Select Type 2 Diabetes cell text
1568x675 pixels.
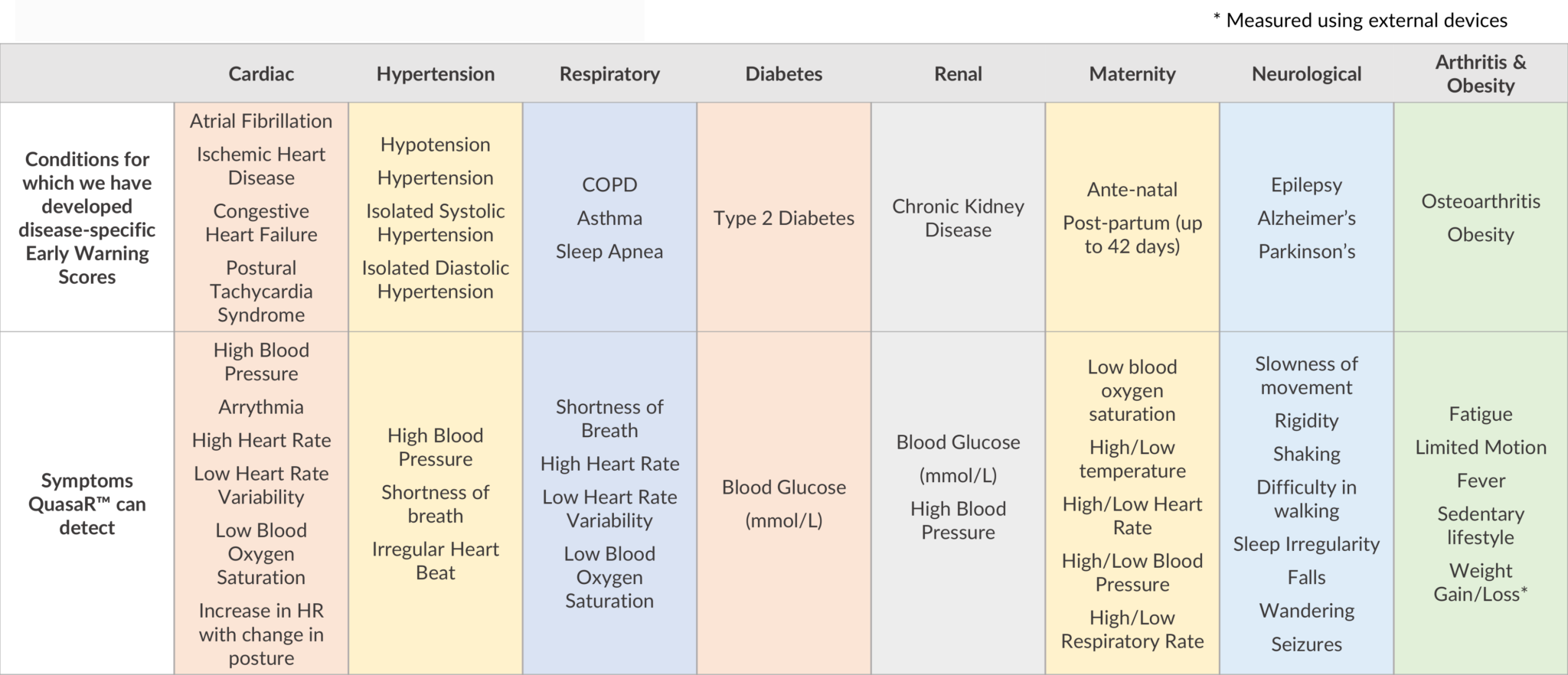pos(784,218)
